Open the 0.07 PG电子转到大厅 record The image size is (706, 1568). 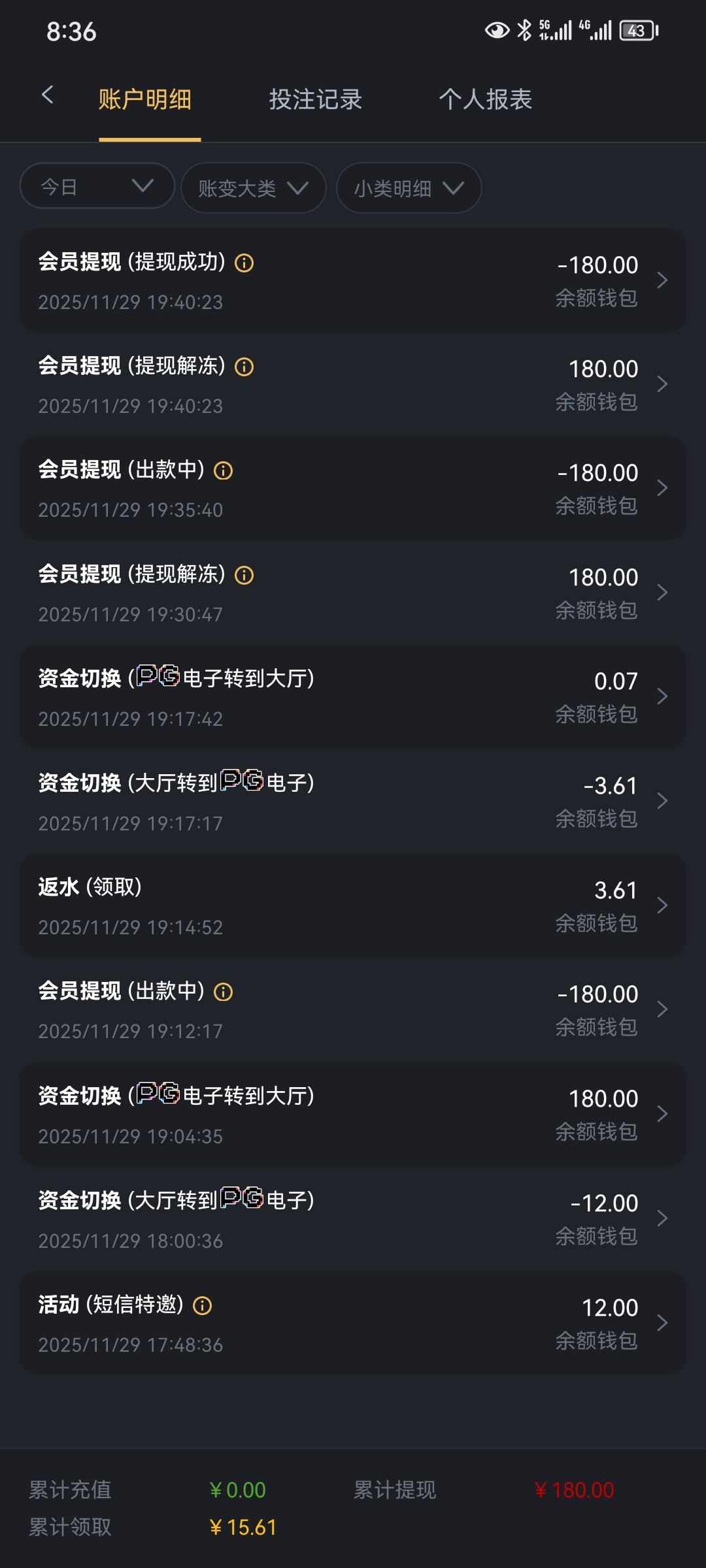coord(353,696)
